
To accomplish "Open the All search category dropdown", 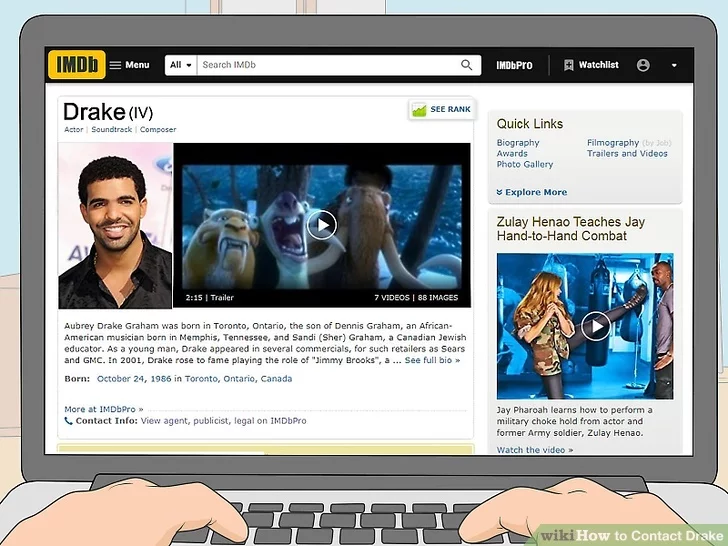I will 181,65.
